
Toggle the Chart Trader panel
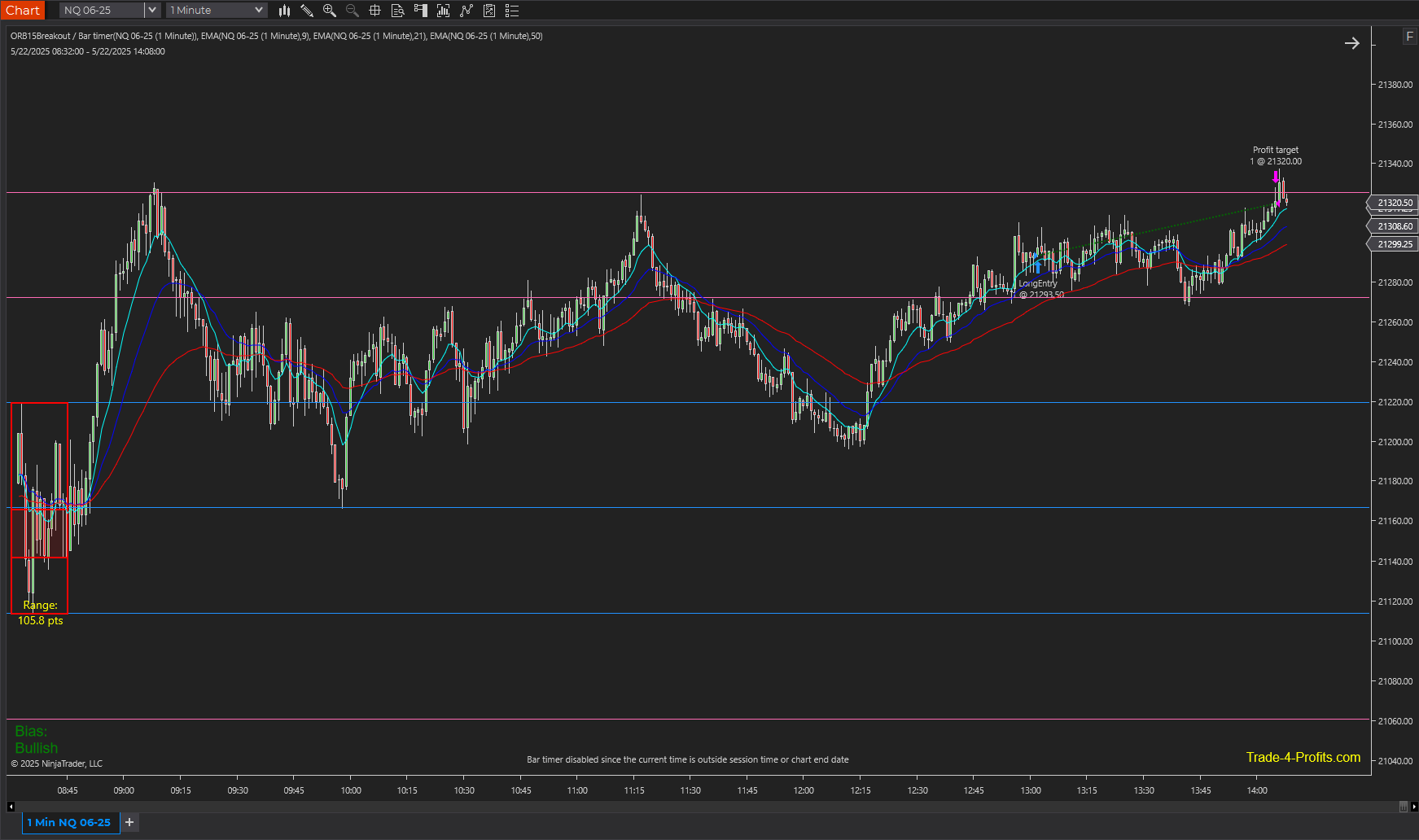pos(421,11)
